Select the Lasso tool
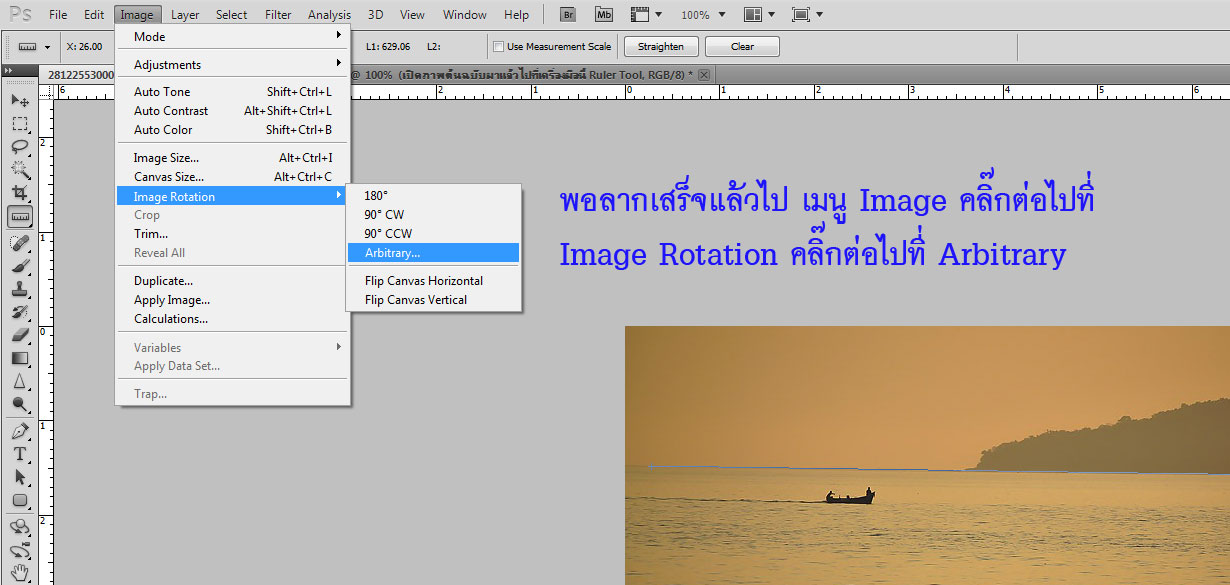The width and height of the screenshot is (1230, 585). point(19,146)
